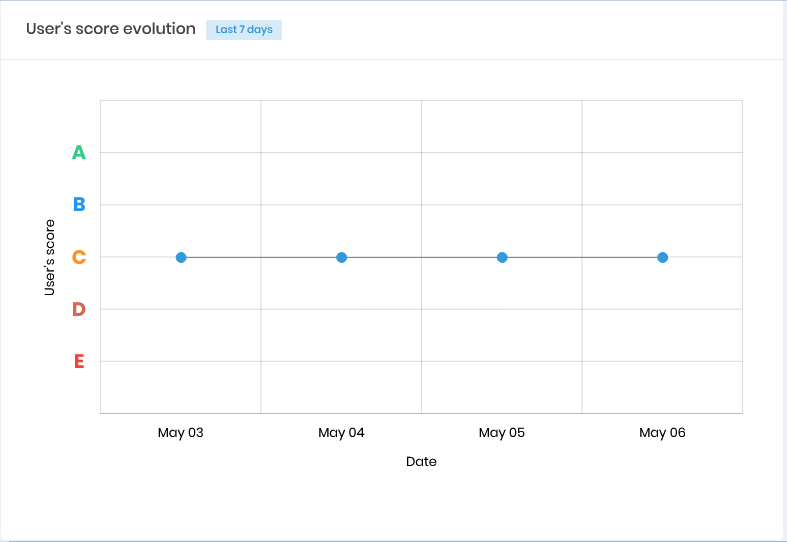Click the 'Date' axis title
Screen dimensions: 787x542
(x=421, y=462)
